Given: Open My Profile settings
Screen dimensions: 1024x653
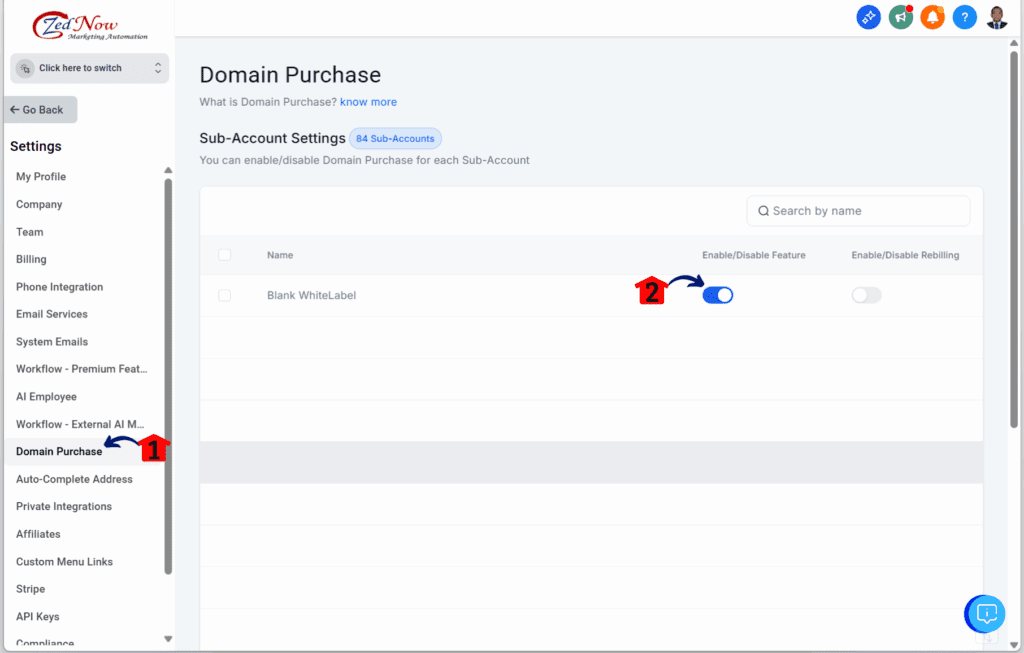Looking at the screenshot, I should [x=40, y=176].
